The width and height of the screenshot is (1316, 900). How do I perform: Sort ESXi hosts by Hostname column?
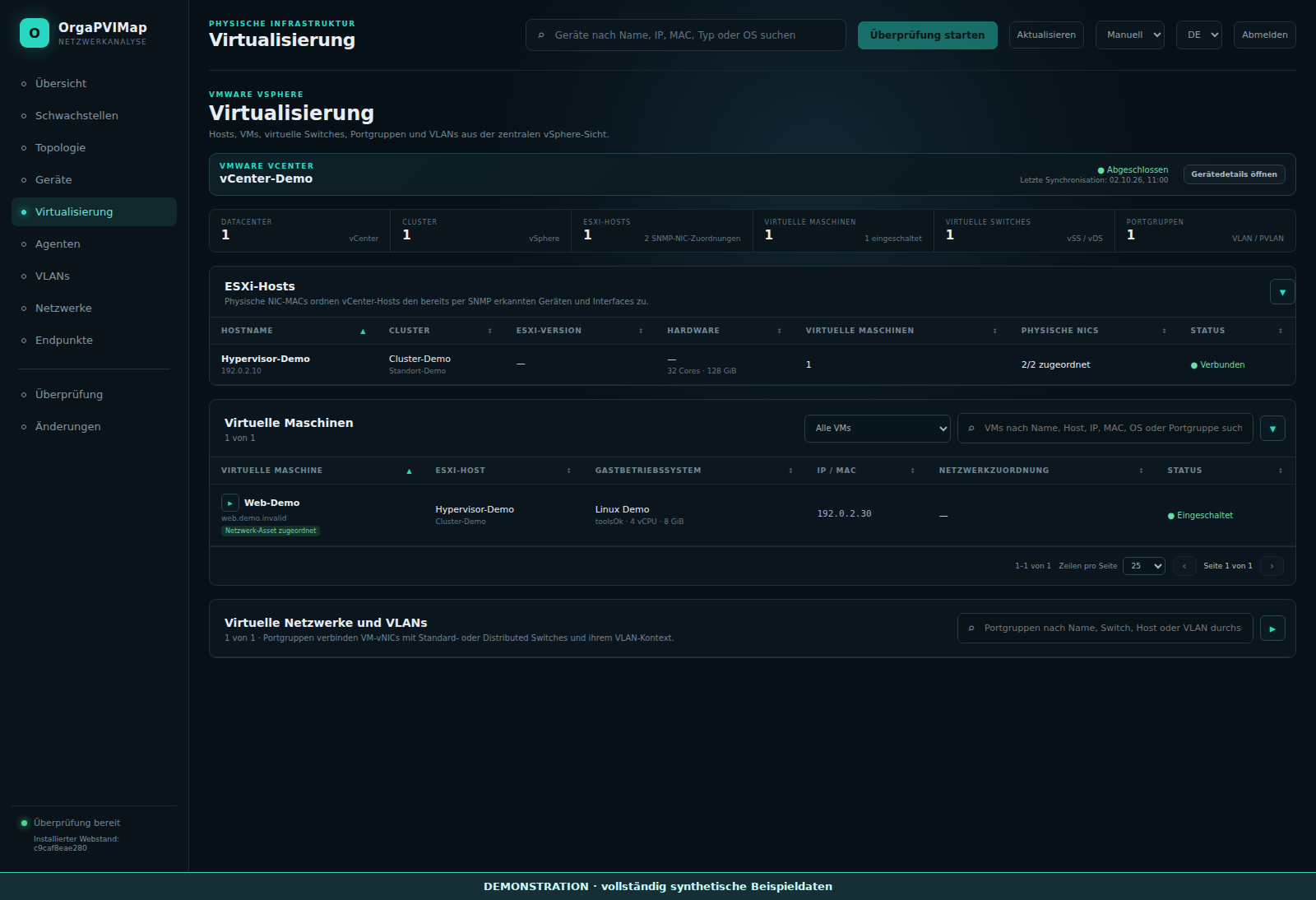pos(294,331)
